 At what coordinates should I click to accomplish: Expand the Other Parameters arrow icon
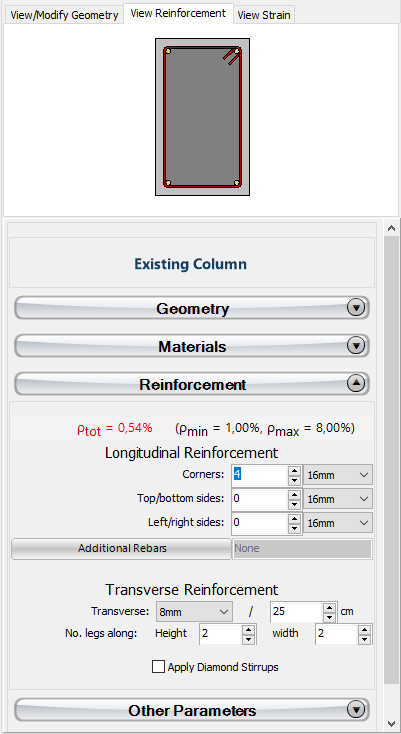click(356, 710)
